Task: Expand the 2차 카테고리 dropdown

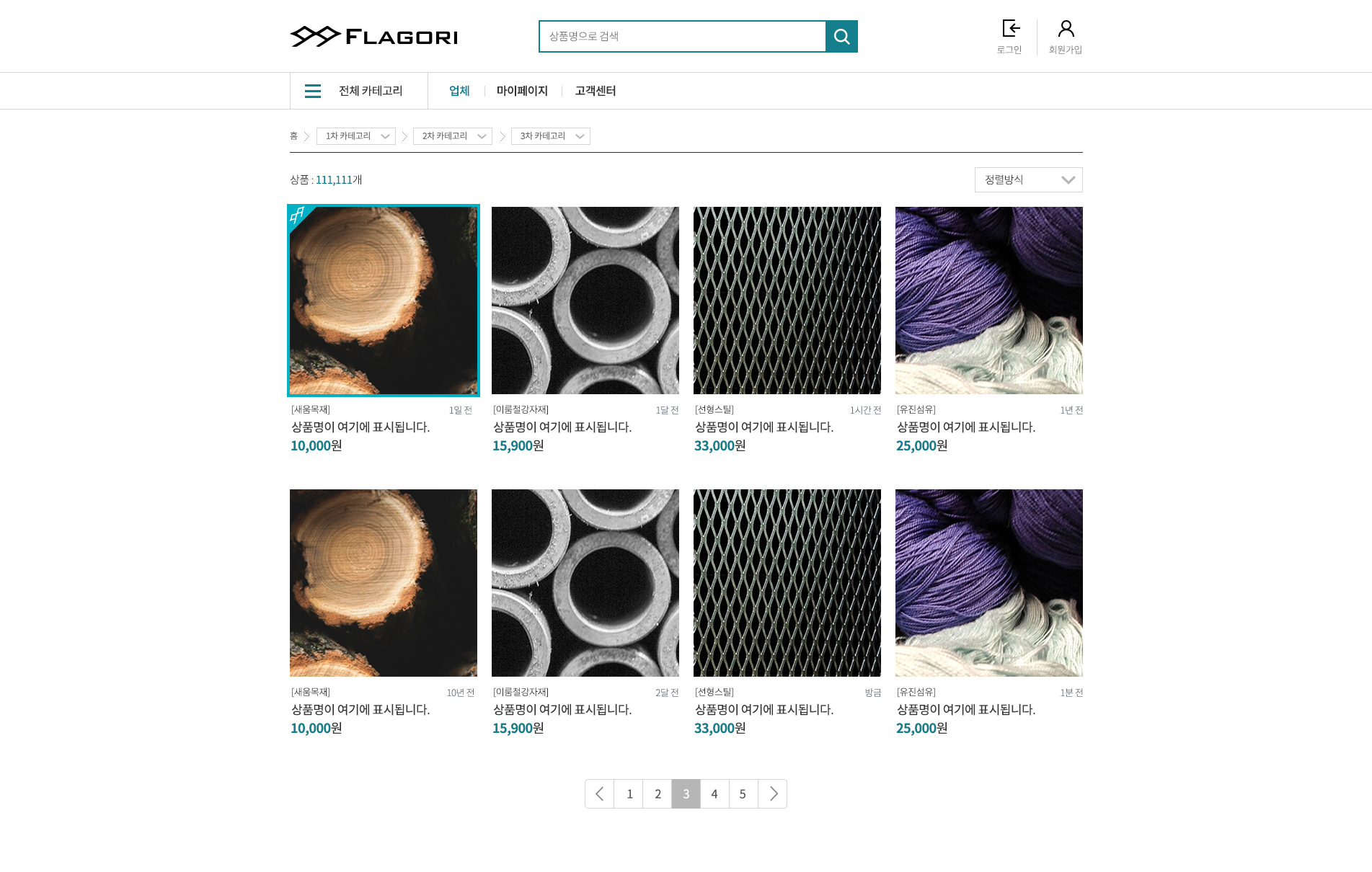Action: [453, 136]
